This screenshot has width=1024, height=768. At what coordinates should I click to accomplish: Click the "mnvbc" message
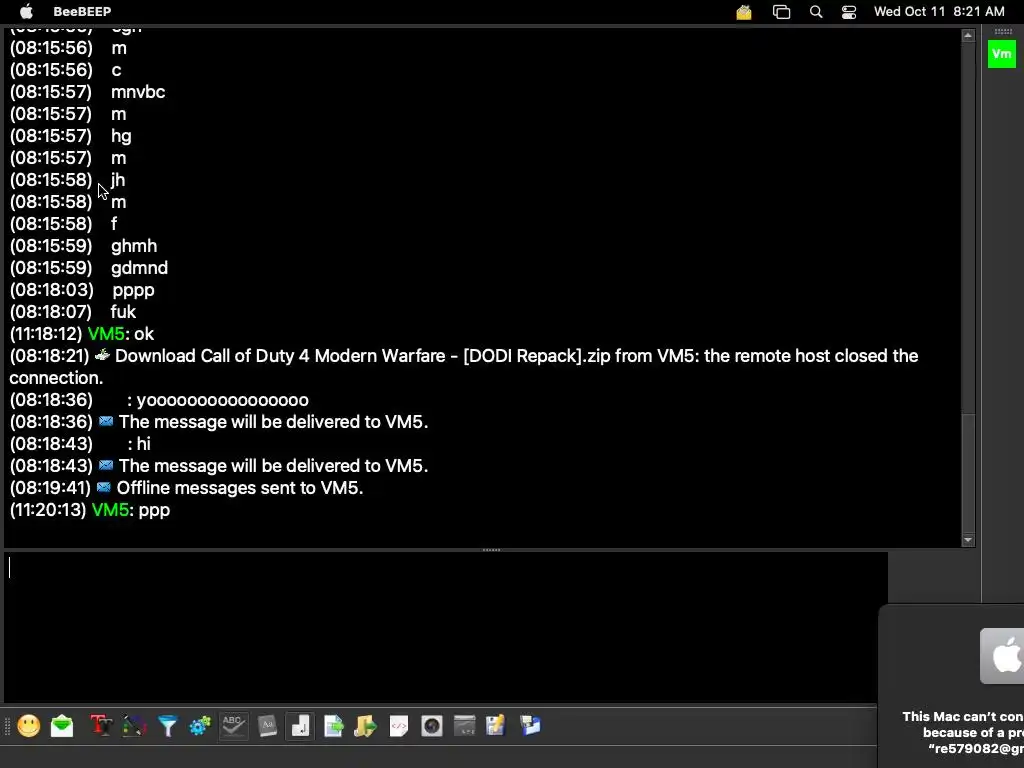coord(138,92)
